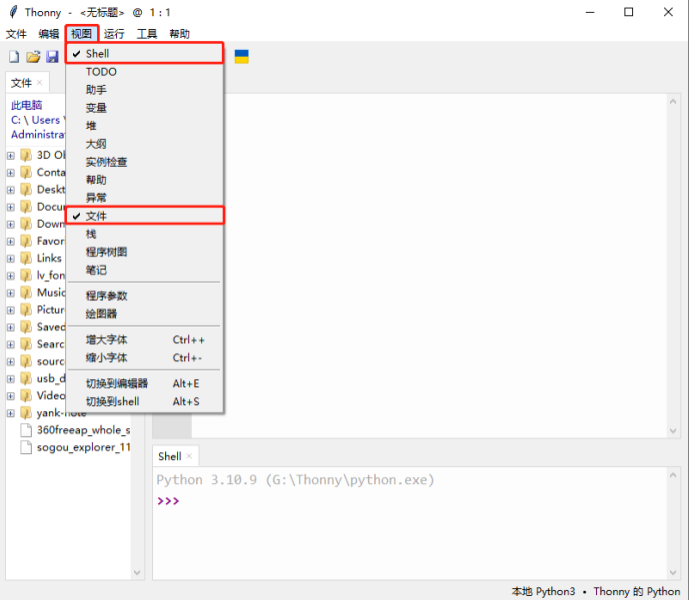Screen dimensions: 689x600
Task: Click the 此电脑 link in files panel
Action: (27, 105)
